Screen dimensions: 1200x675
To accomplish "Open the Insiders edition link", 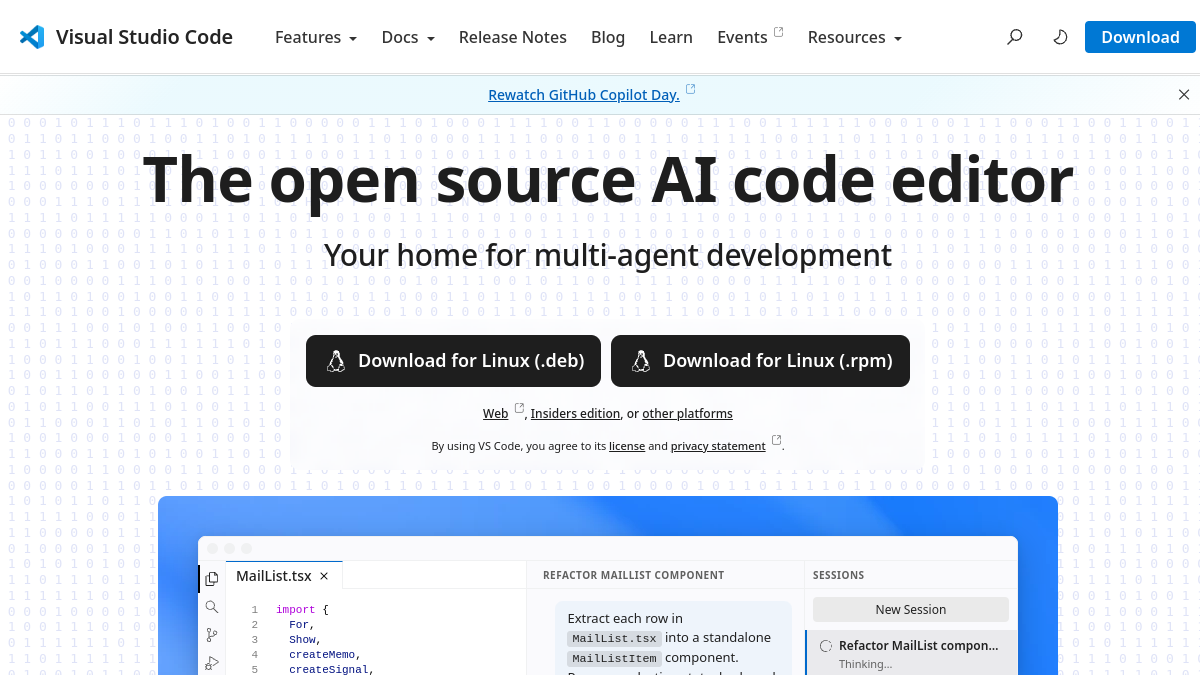I will (575, 414).
